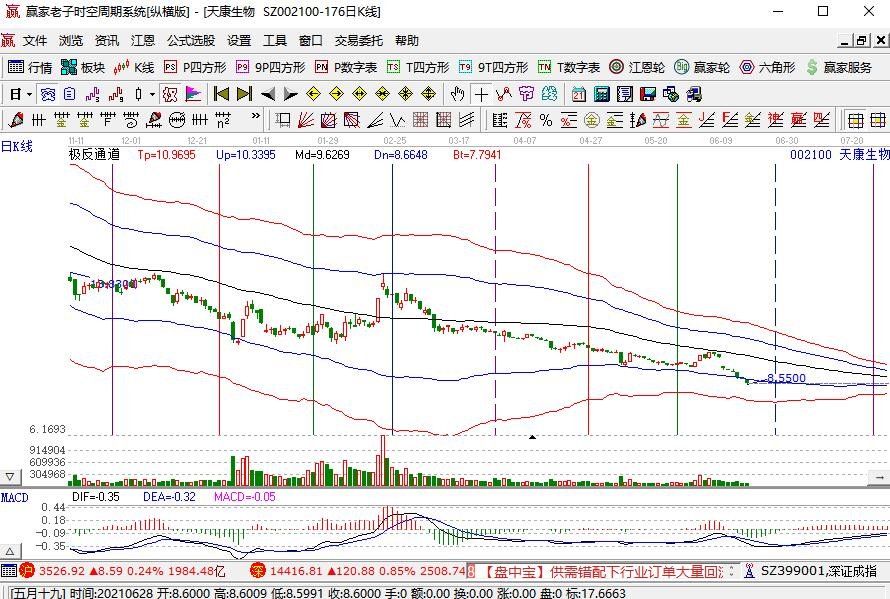Expand the candlestick chart-type dropdown arrow

tap(152, 94)
